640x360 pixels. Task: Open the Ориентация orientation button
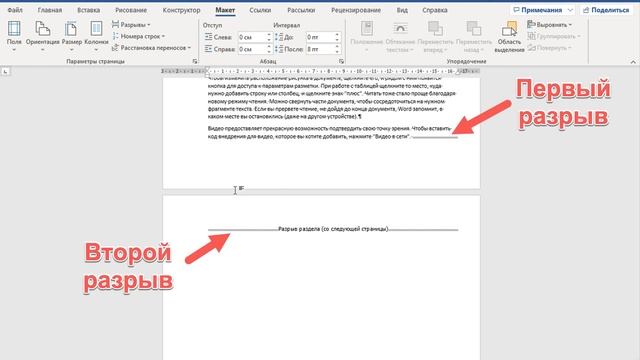[42, 36]
